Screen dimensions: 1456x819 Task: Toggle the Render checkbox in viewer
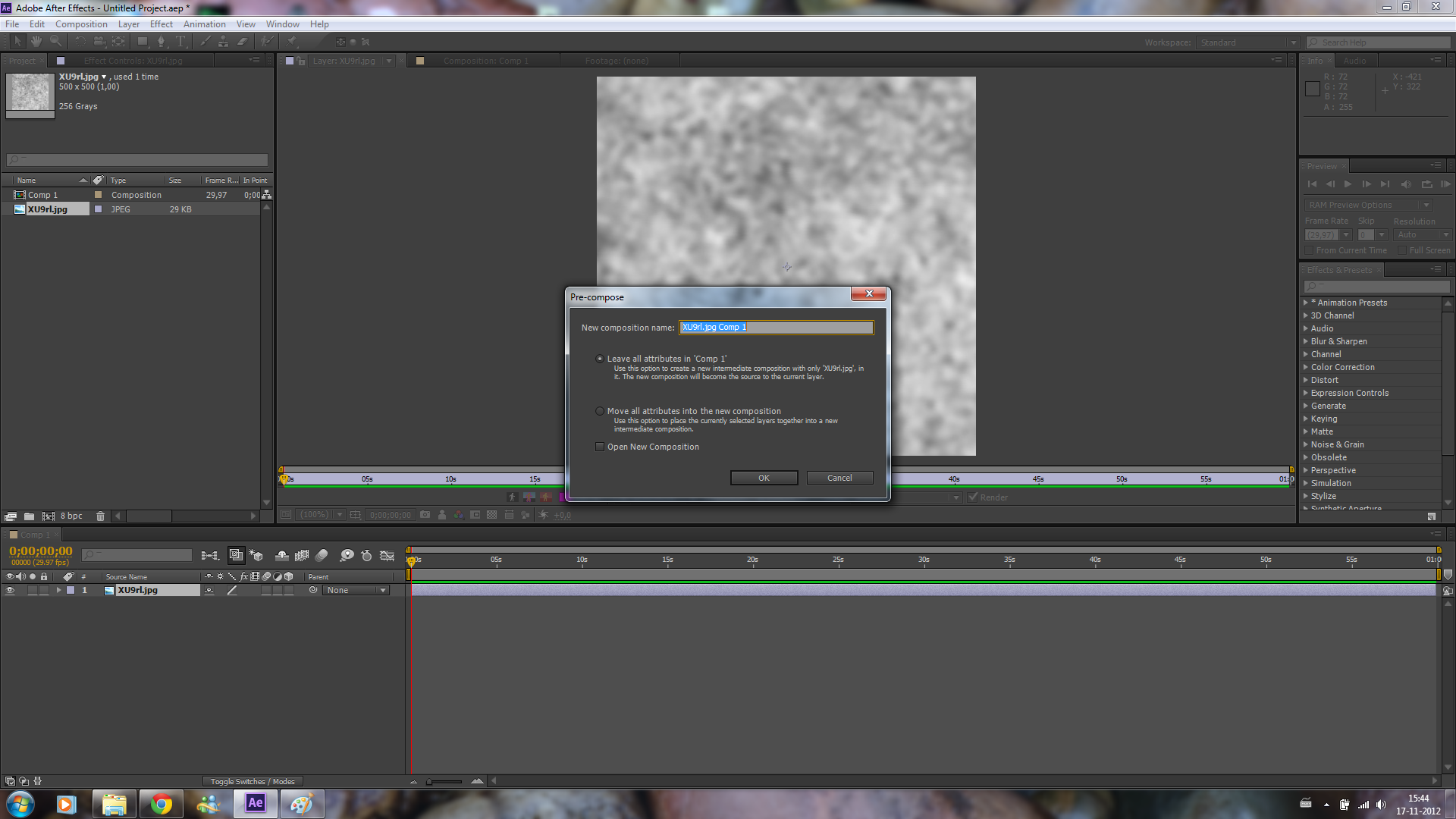[973, 497]
